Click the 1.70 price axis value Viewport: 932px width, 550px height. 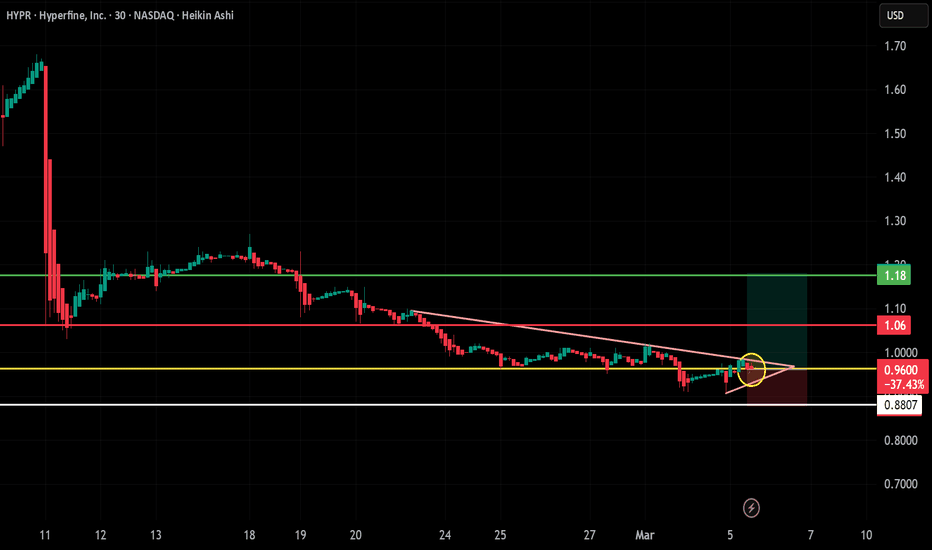click(x=895, y=46)
